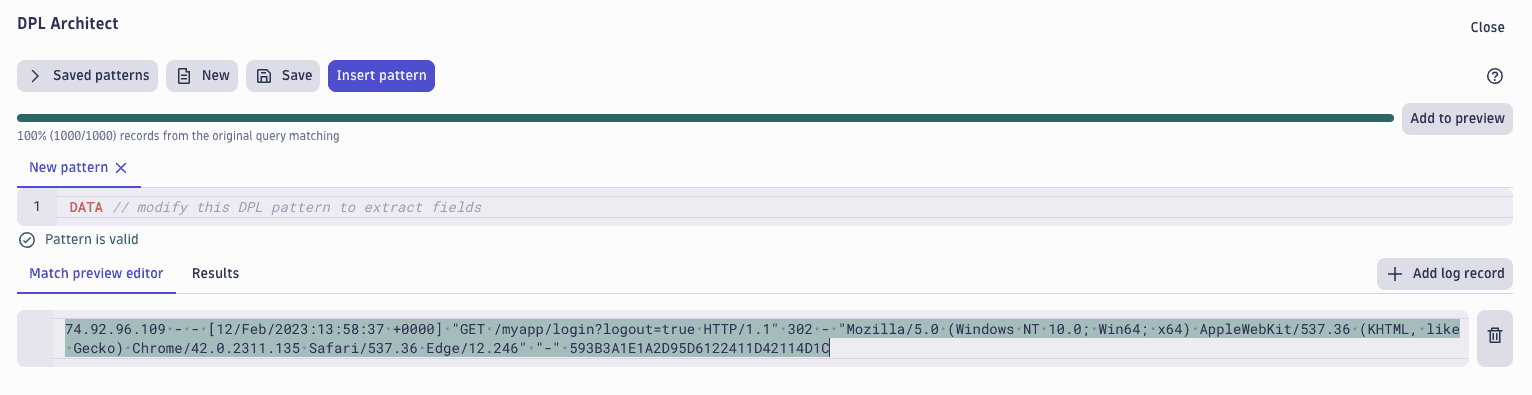Click into the DPL pattern editor line
The width and height of the screenshot is (1532, 395).
click(764, 207)
